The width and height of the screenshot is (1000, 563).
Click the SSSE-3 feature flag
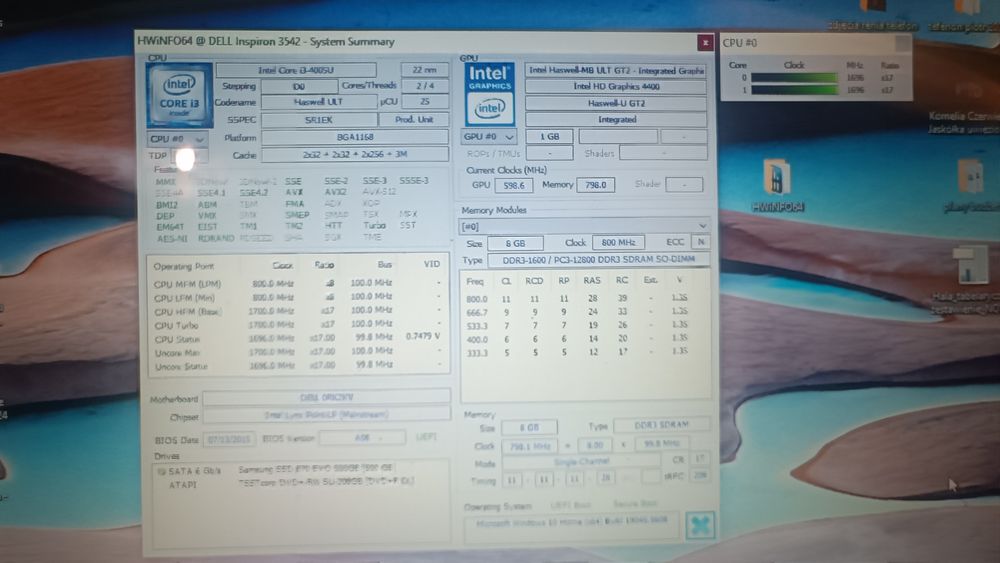414,180
